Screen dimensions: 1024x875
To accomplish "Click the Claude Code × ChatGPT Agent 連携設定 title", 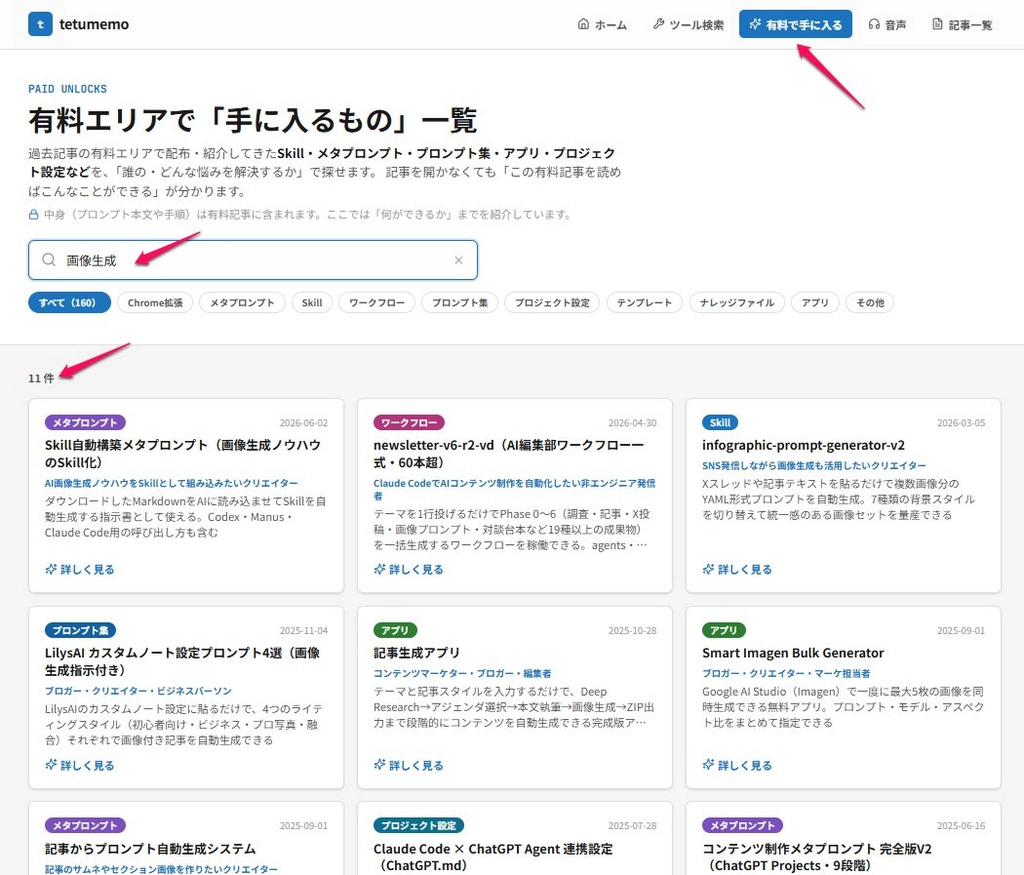I will 493,857.
